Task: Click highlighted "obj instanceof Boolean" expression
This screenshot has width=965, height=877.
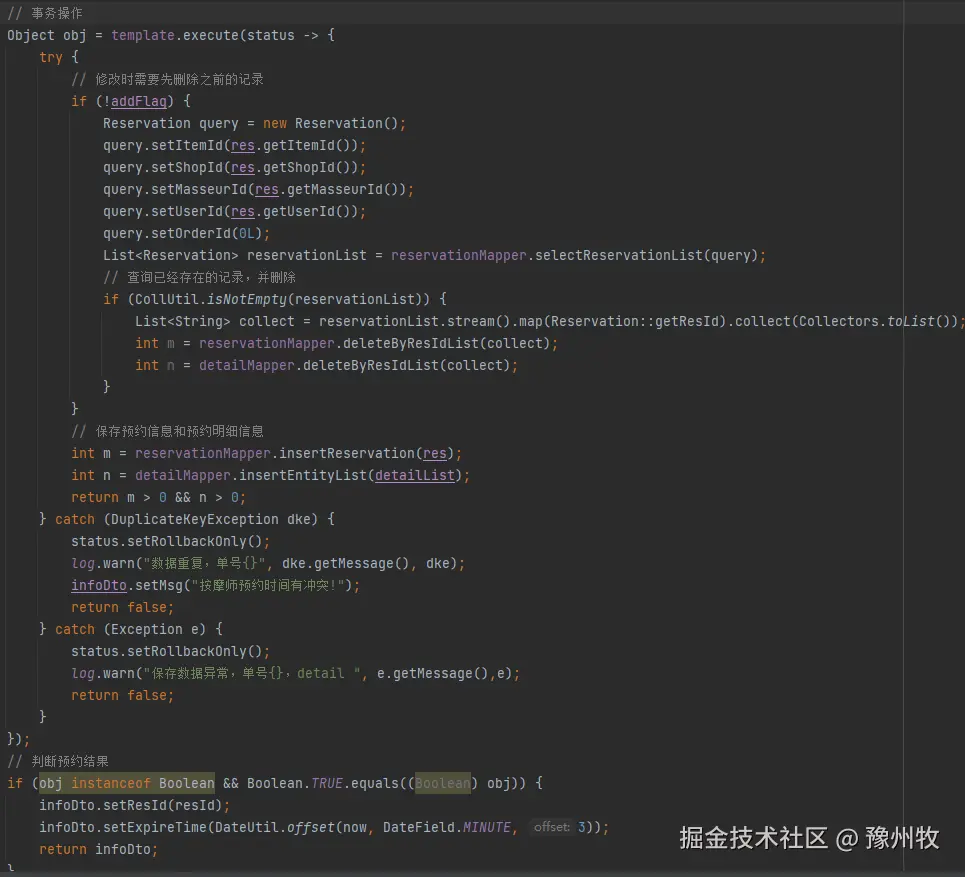Action: click(127, 783)
